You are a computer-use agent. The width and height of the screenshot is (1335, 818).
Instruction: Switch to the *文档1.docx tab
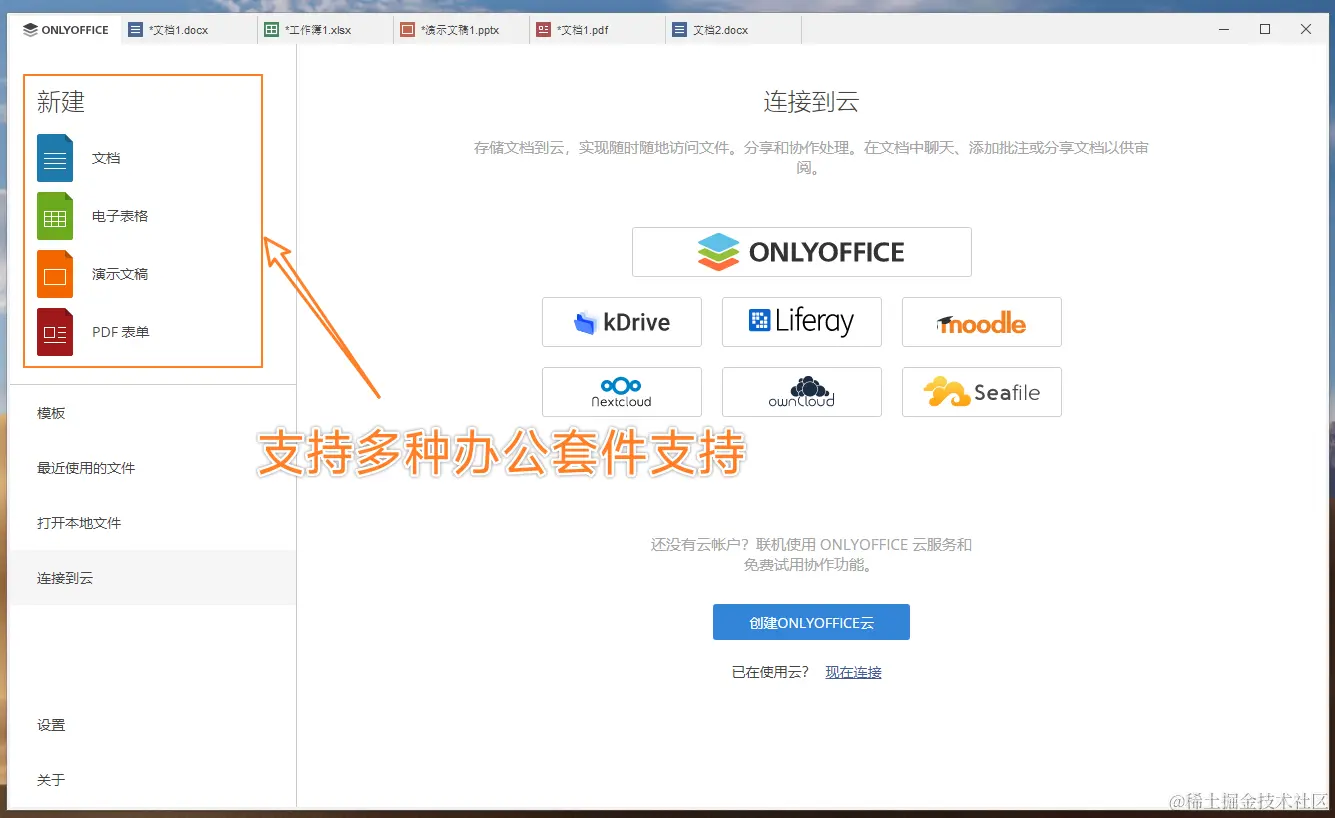(189, 30)
